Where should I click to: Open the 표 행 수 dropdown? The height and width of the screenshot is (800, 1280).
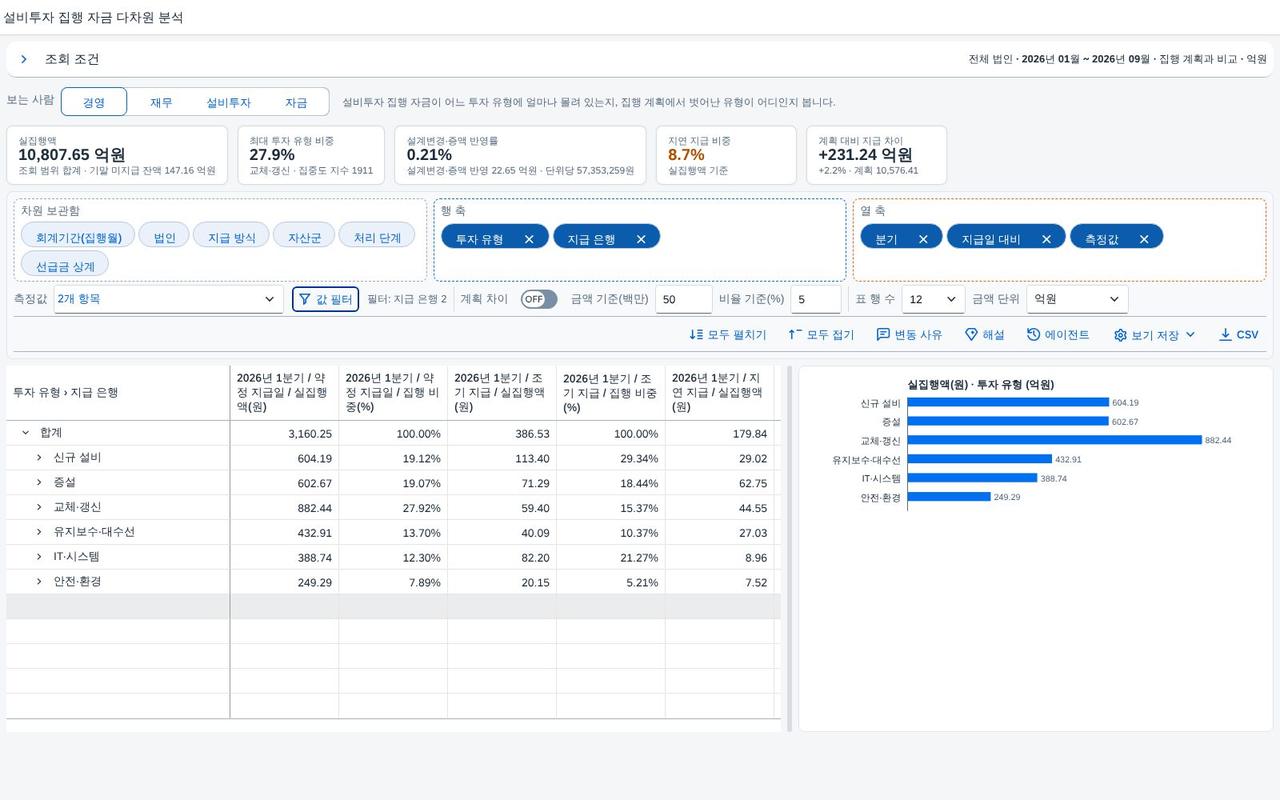pos(934,299)
